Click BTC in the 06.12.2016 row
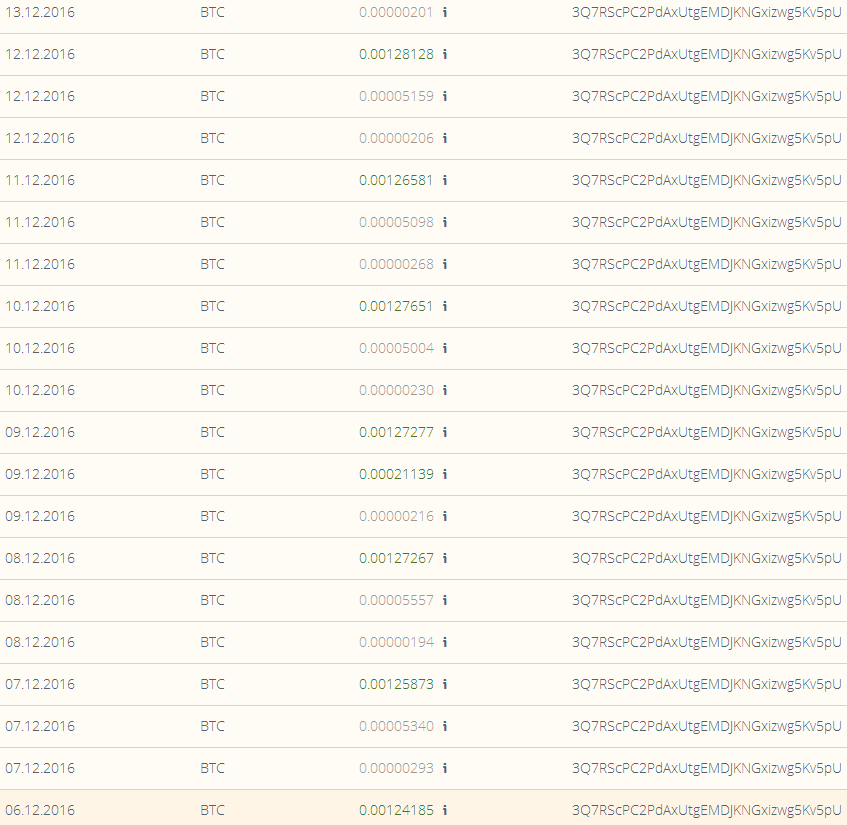847x825 pixels. (212, 810)
